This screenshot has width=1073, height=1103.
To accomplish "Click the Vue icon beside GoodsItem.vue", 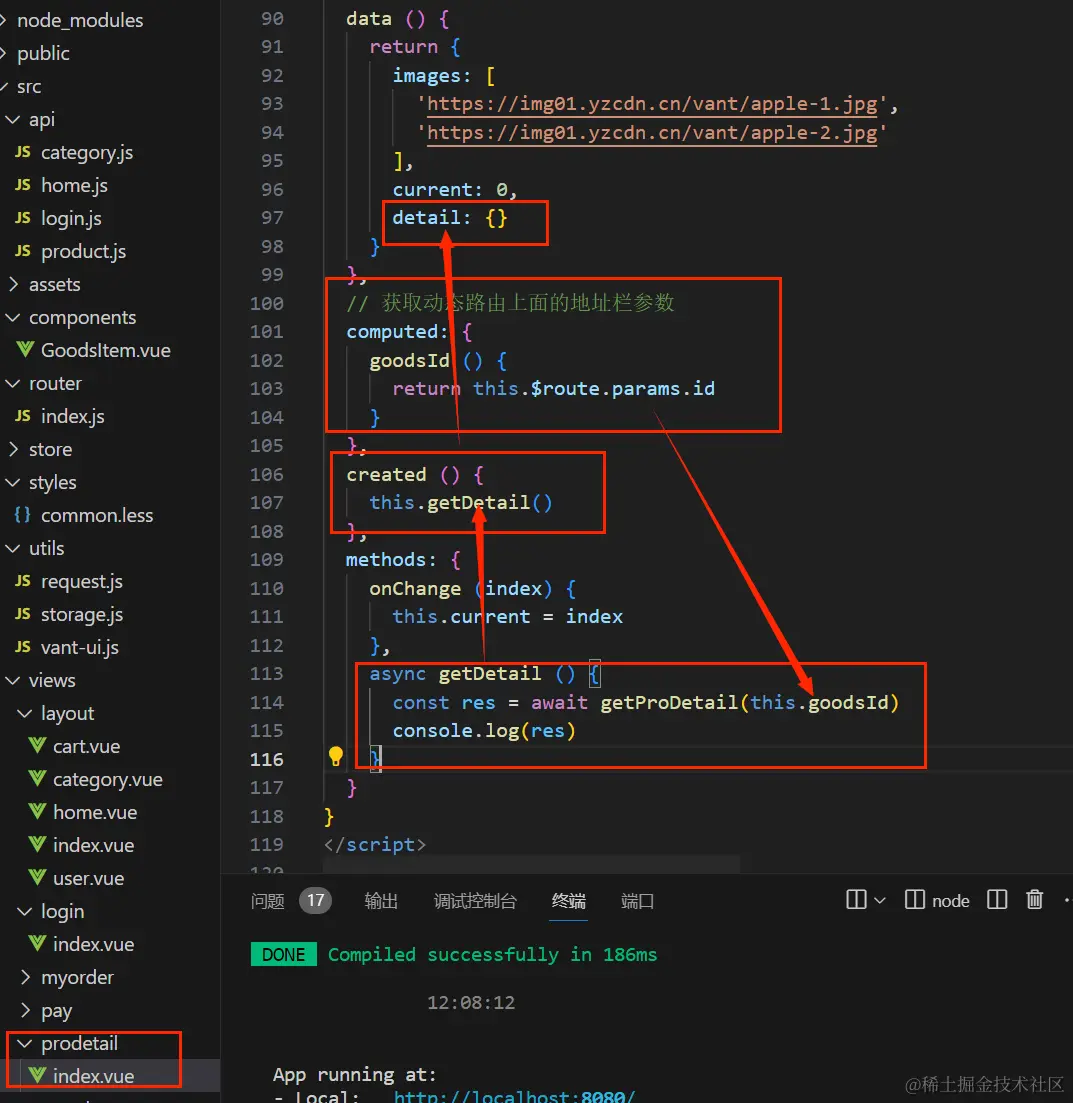I will pos(25,350).
